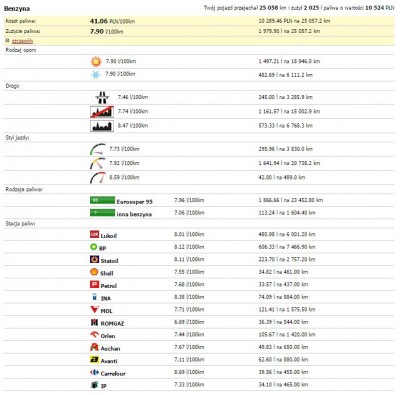Click the yellow normal driving gauge icon
400x395 pixels.
98,163
